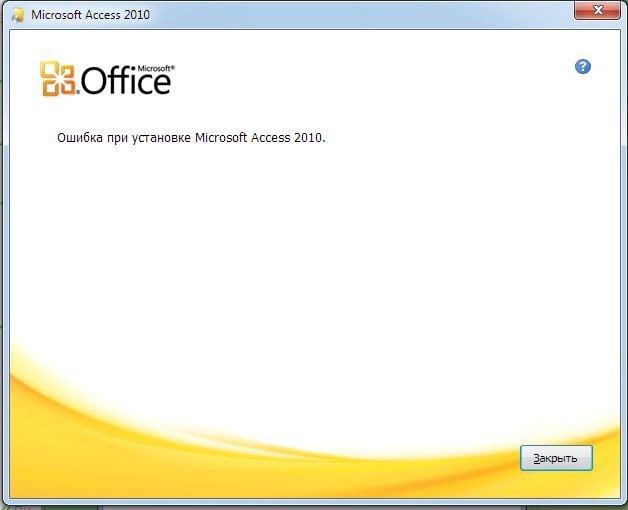Open the blue question mark help icon
Screen dimensions: 628x510
click(x=583, y=67)
